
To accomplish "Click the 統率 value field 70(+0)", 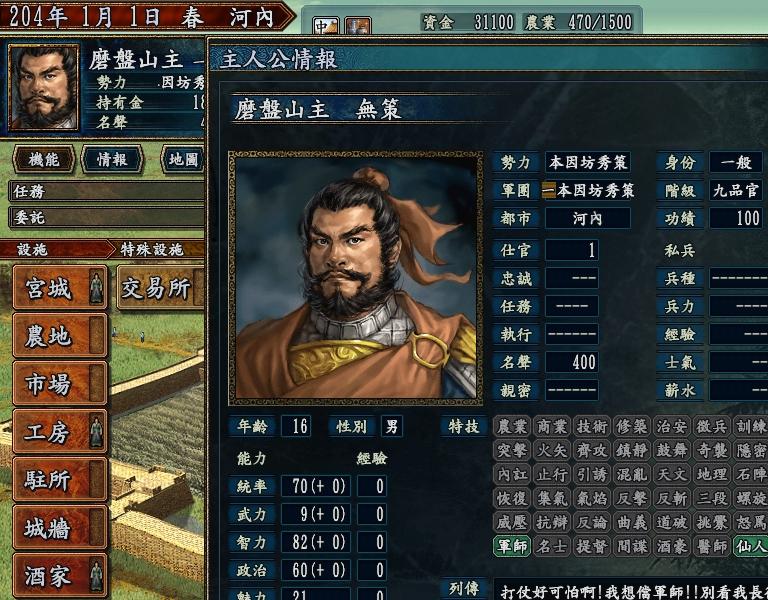I will tap(316, 486).
